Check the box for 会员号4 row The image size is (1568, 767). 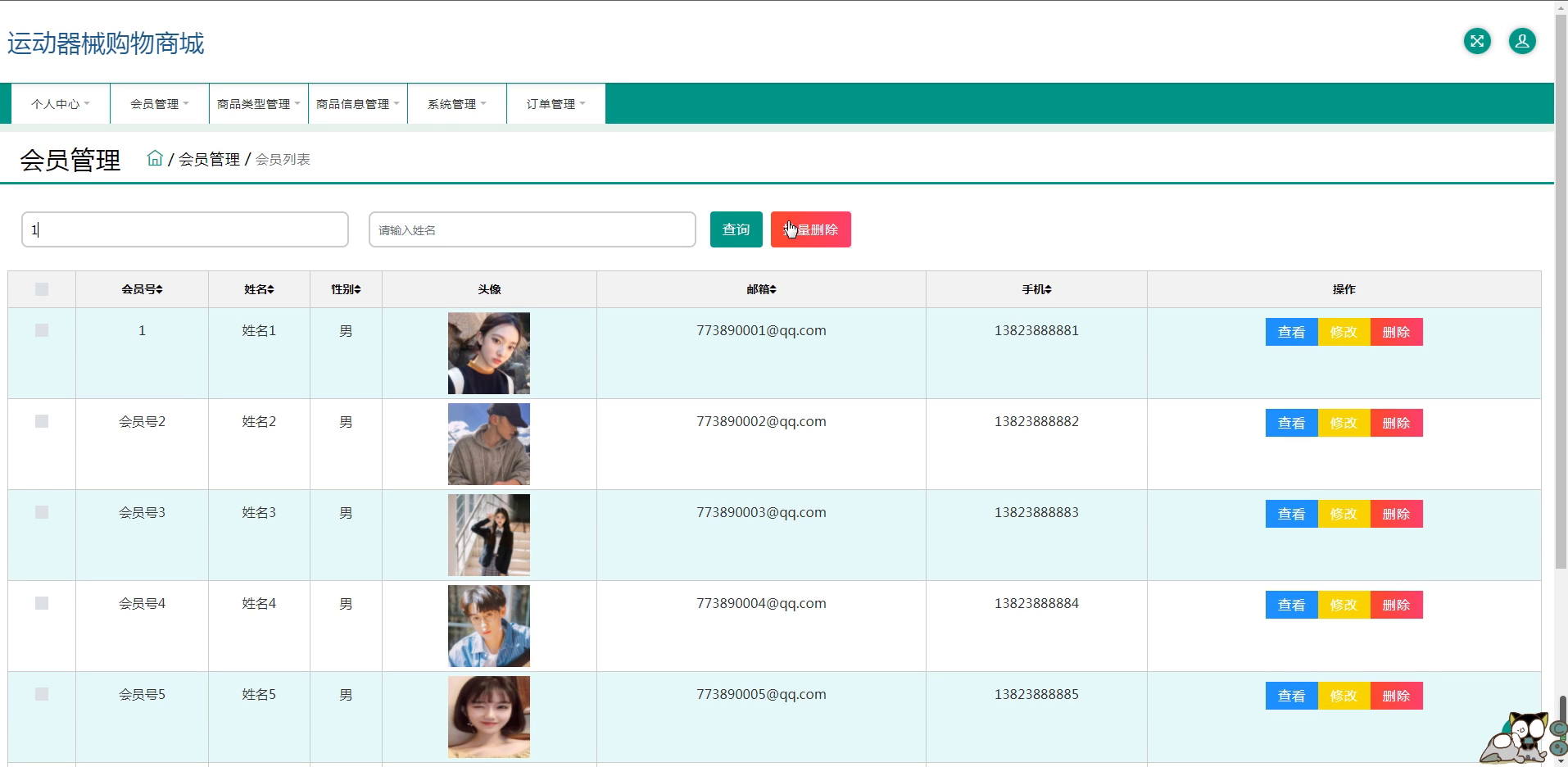coord(42,603)
